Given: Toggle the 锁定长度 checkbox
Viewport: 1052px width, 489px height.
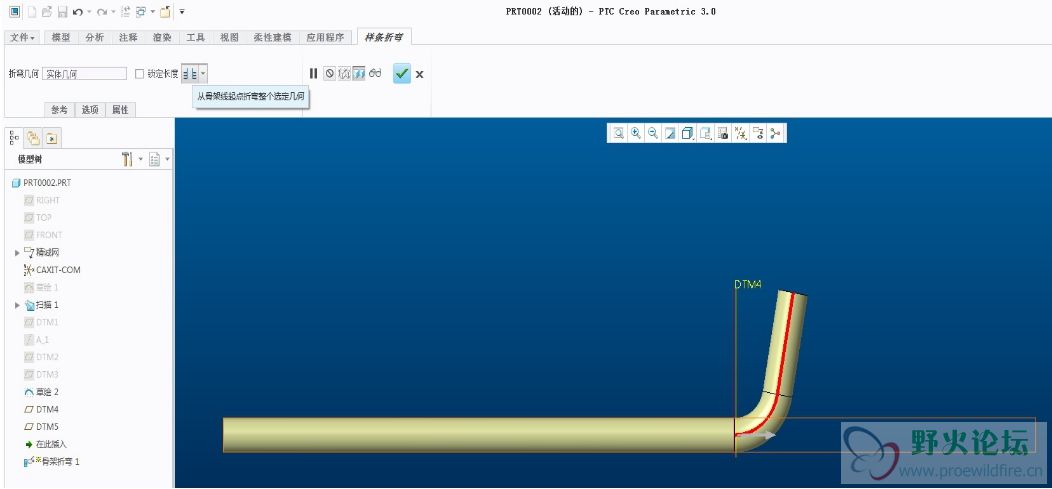Looking at the screenshot, I should [x=139, y=74].
